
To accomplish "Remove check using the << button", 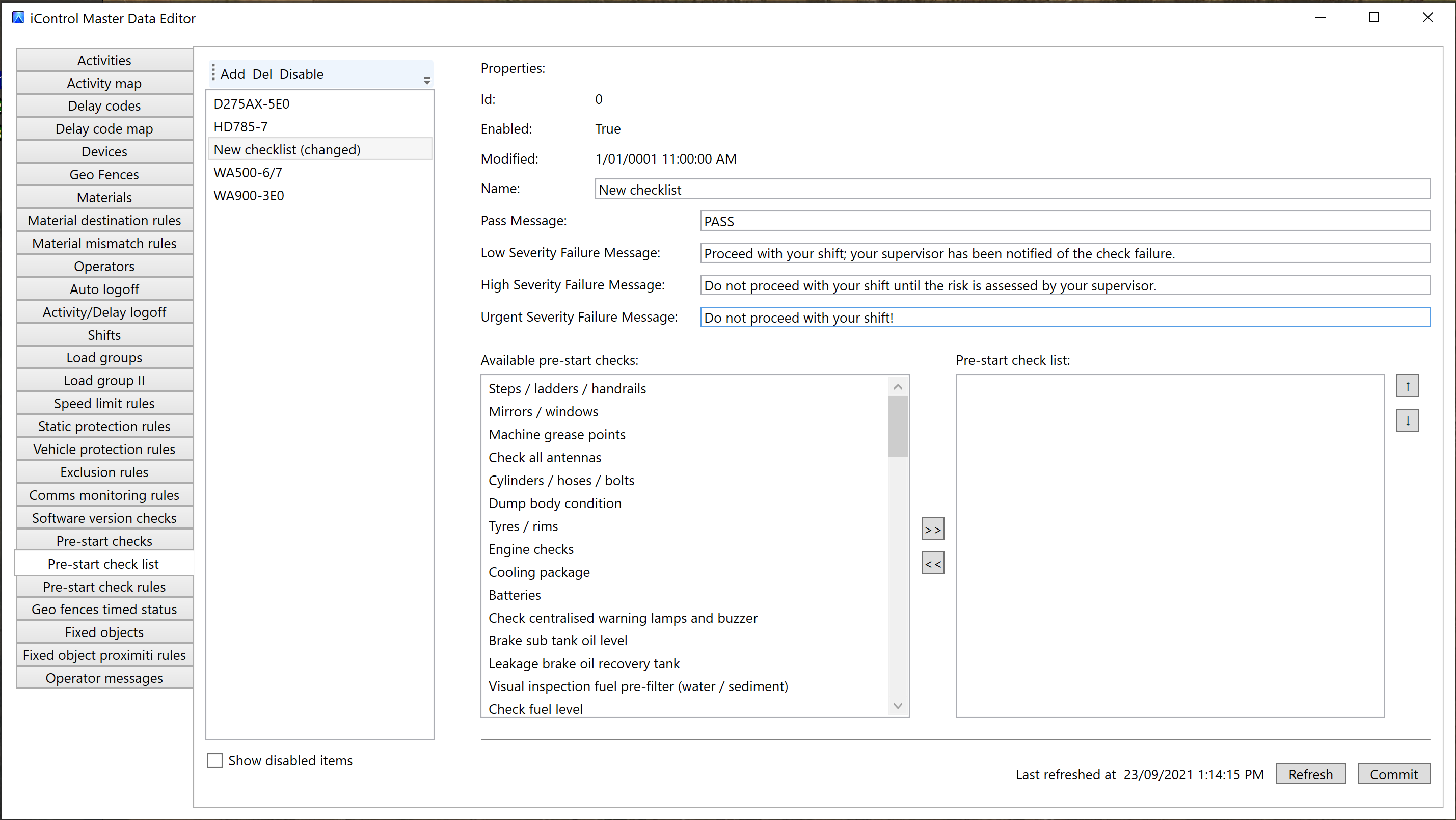I will pyautogui.click(x=933, y=563).
